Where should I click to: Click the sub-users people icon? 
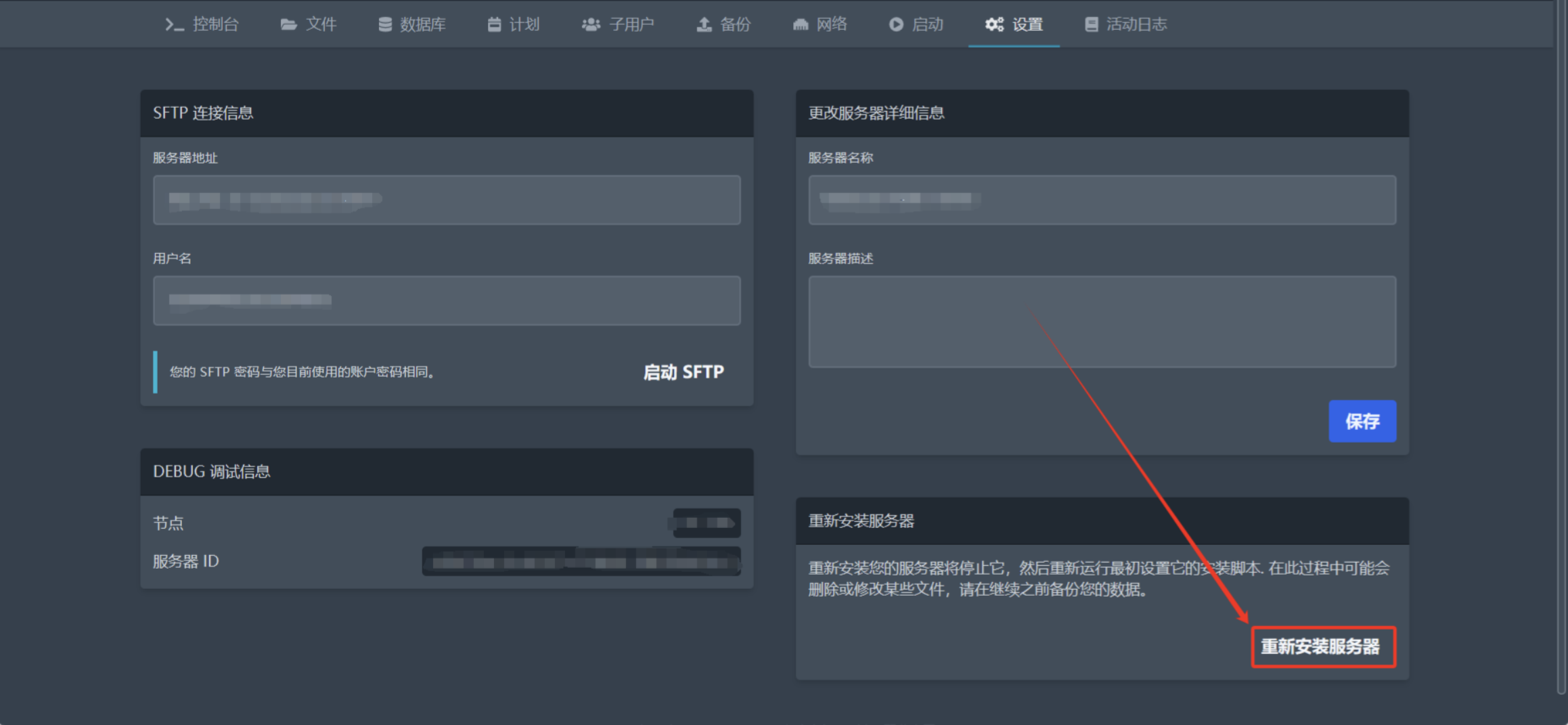coord(591,24)
